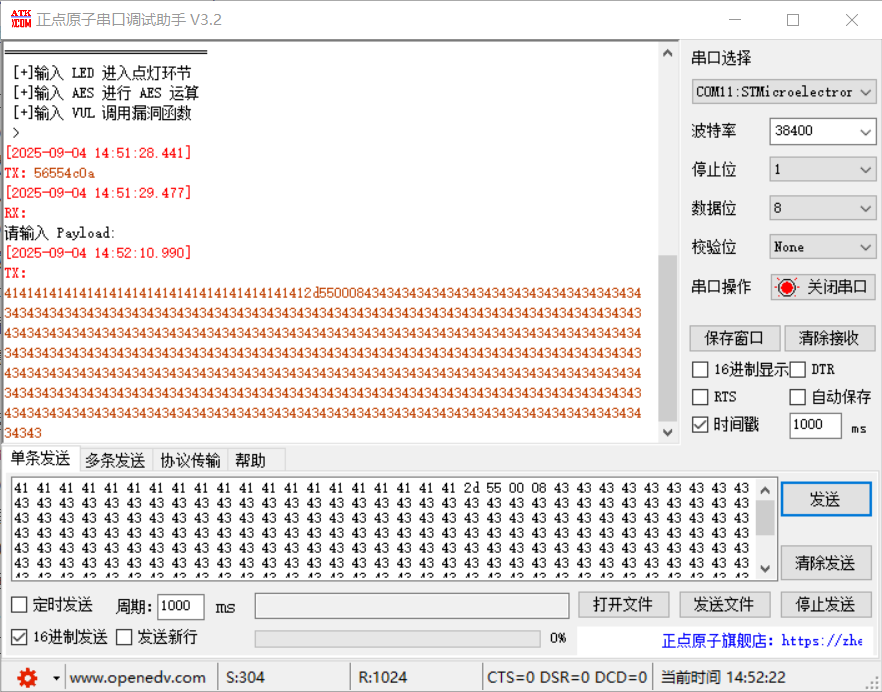Click 发送文件 button
882x692 pixels.
724,605
